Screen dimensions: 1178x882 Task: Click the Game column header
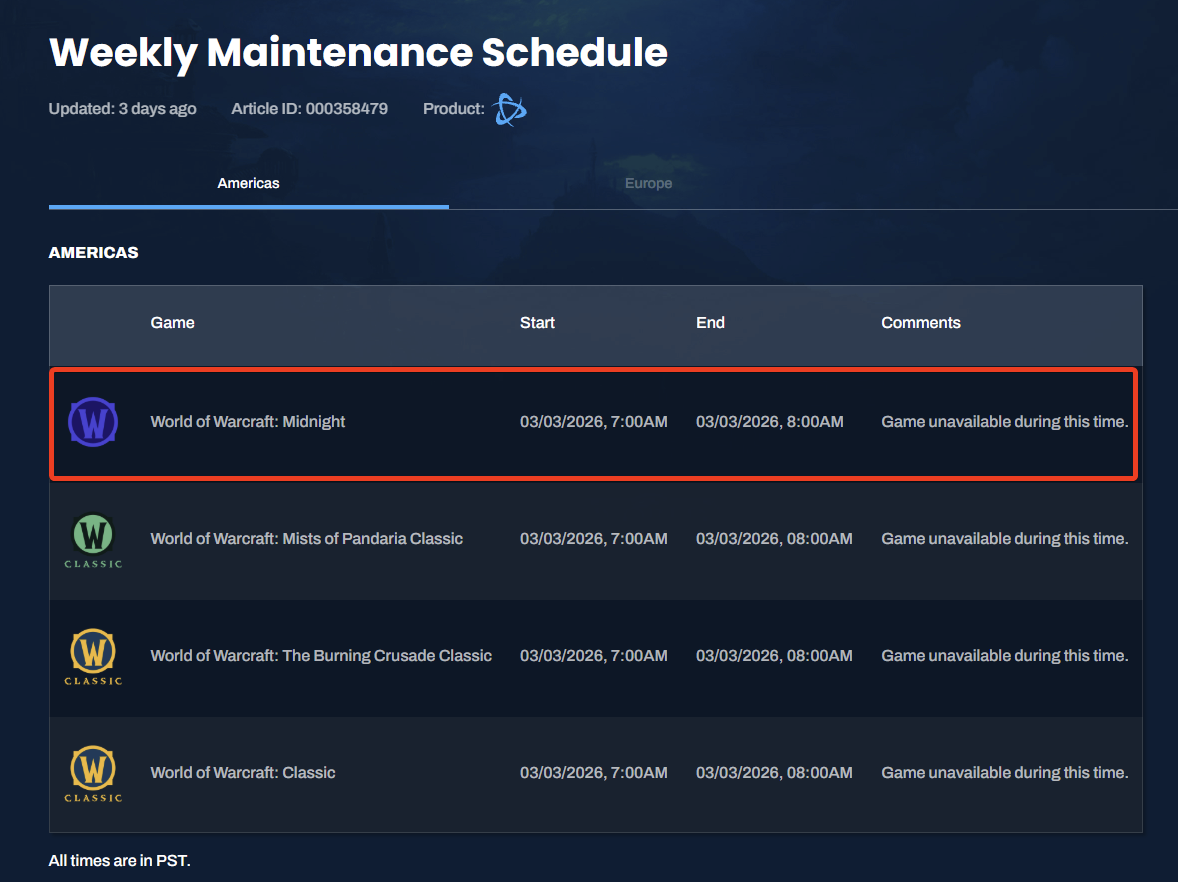tap(172, 322)
